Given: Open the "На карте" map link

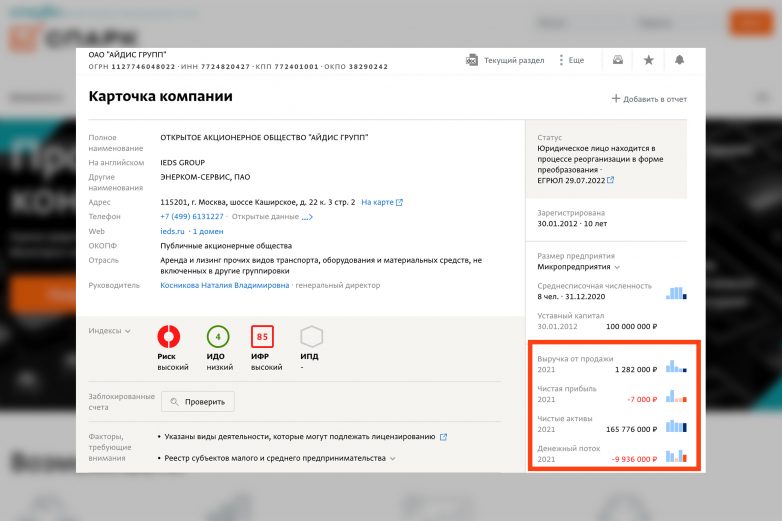Looking at the screenshot, I should click(x=381, y=202).
